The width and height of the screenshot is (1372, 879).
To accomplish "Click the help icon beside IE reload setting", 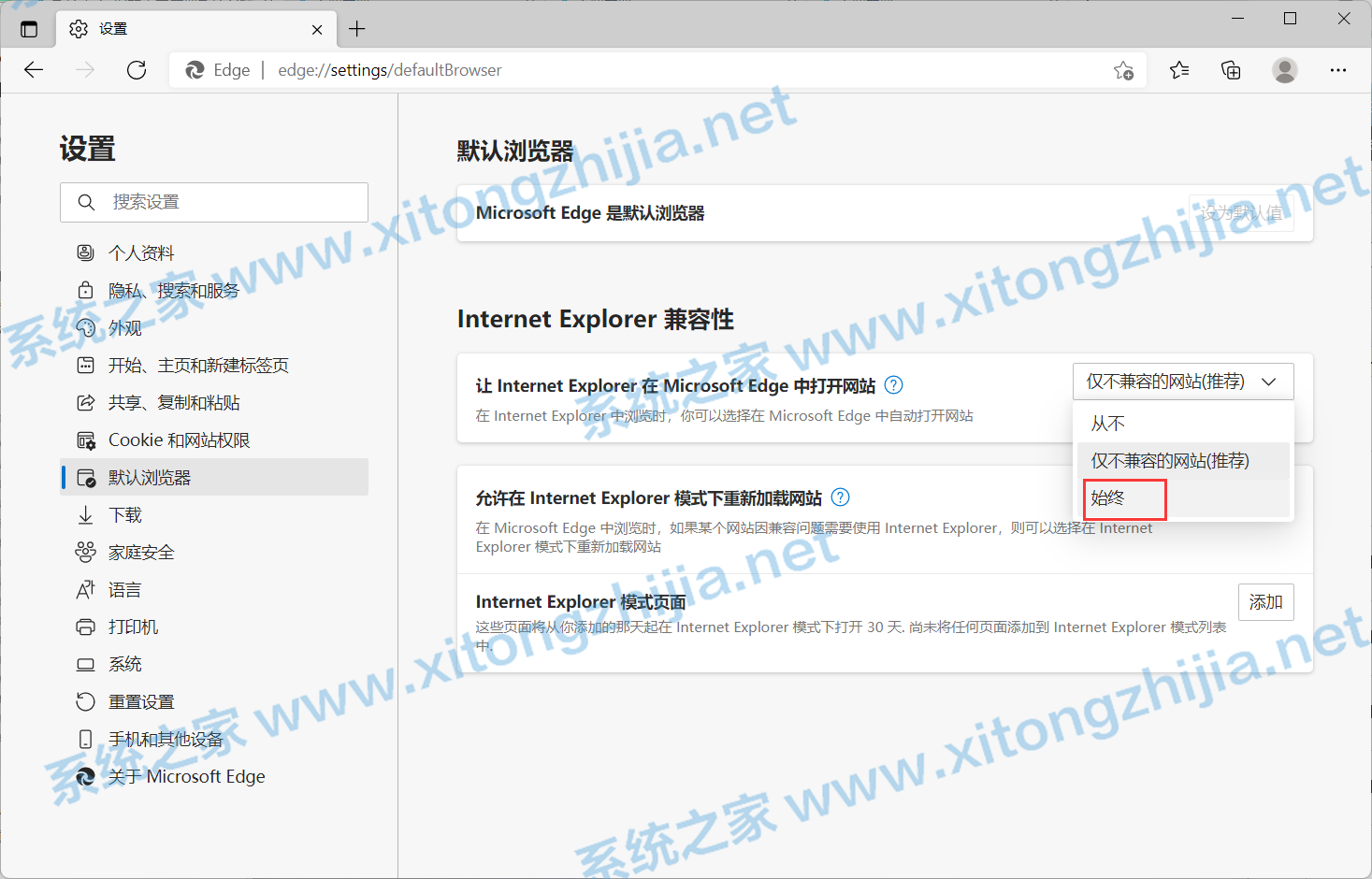I will point(840,497).
